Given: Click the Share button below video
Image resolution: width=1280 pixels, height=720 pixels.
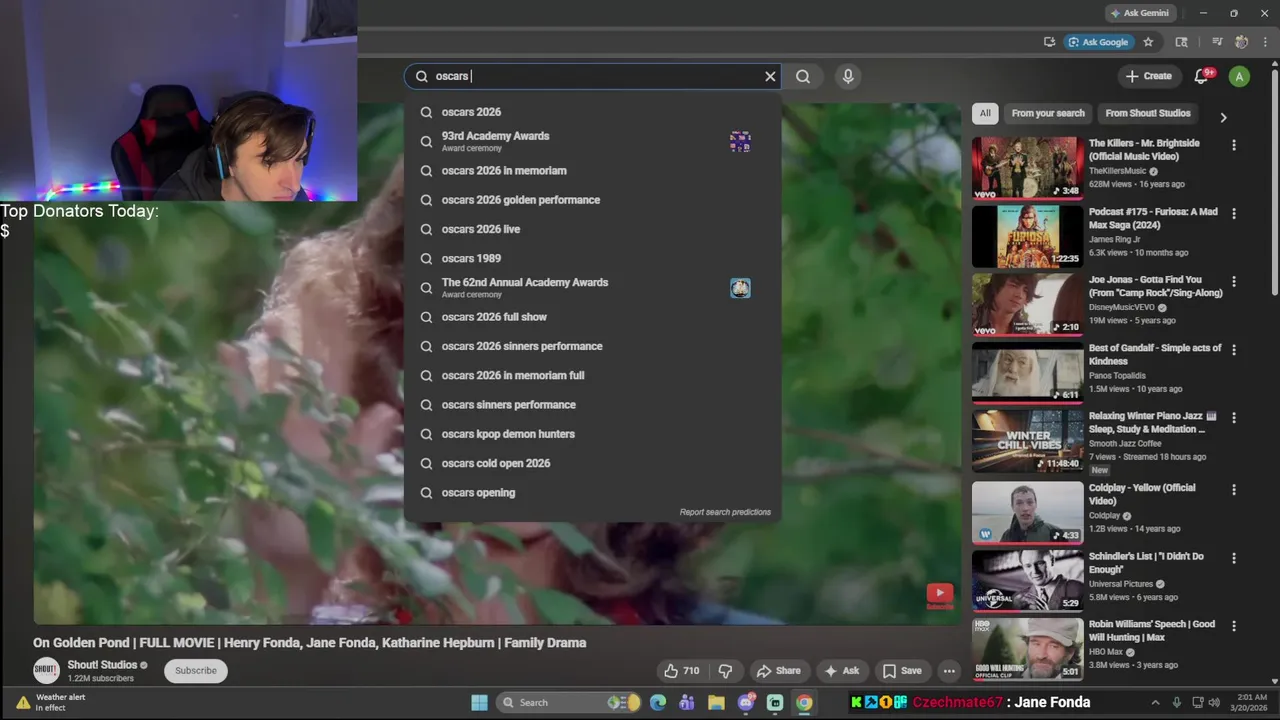Looking at the screenshot, I should coord(778,671).
